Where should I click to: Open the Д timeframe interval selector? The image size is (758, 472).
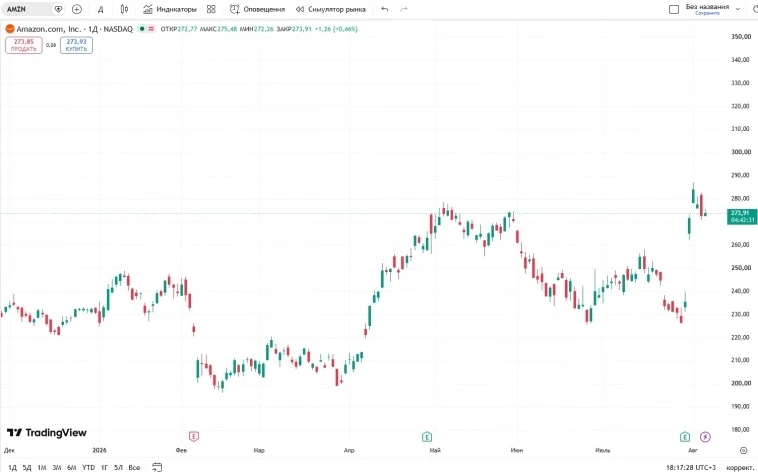(101, 9)
